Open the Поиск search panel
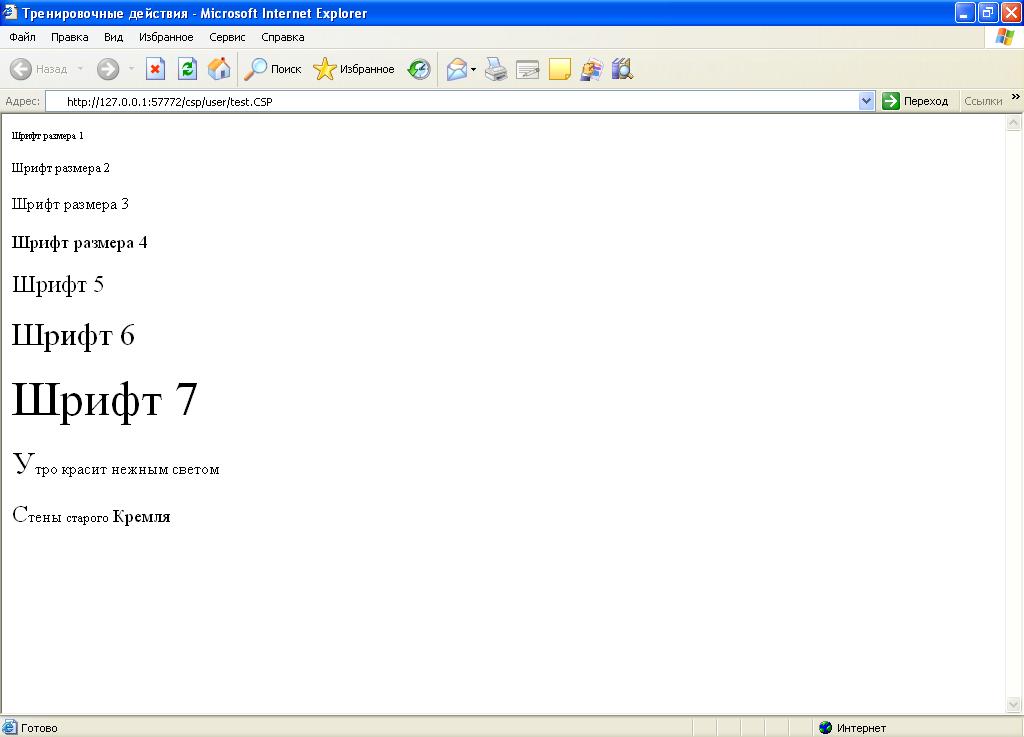Screen dimensions: 1024x737 click(273, 69)
